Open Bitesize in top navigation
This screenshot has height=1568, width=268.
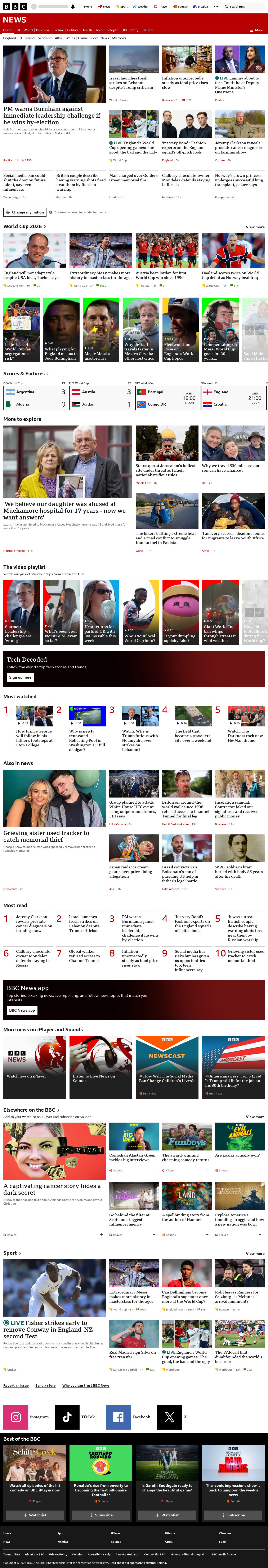coord(201,7)
